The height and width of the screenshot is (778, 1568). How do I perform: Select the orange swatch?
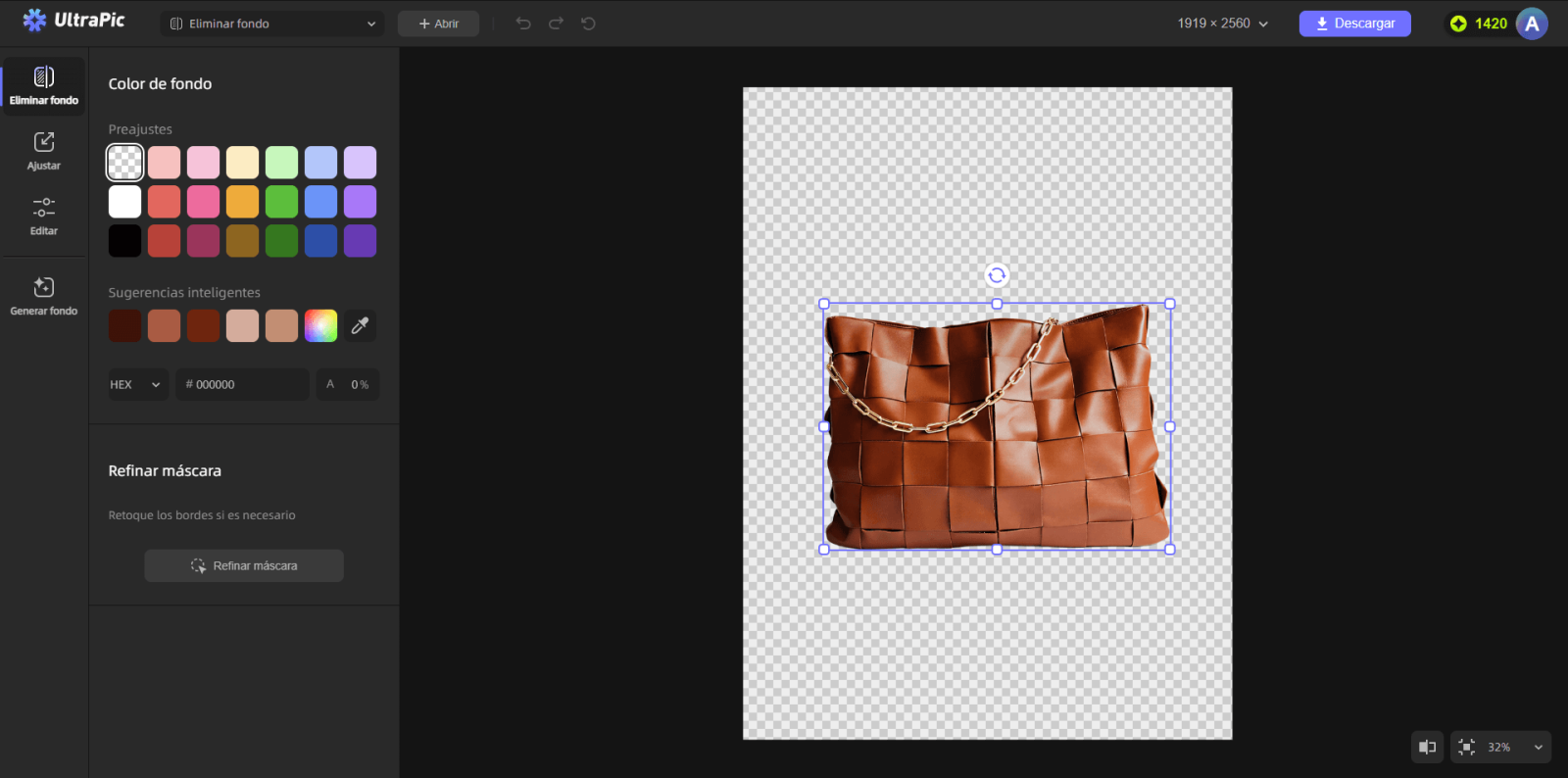(242, 202)
